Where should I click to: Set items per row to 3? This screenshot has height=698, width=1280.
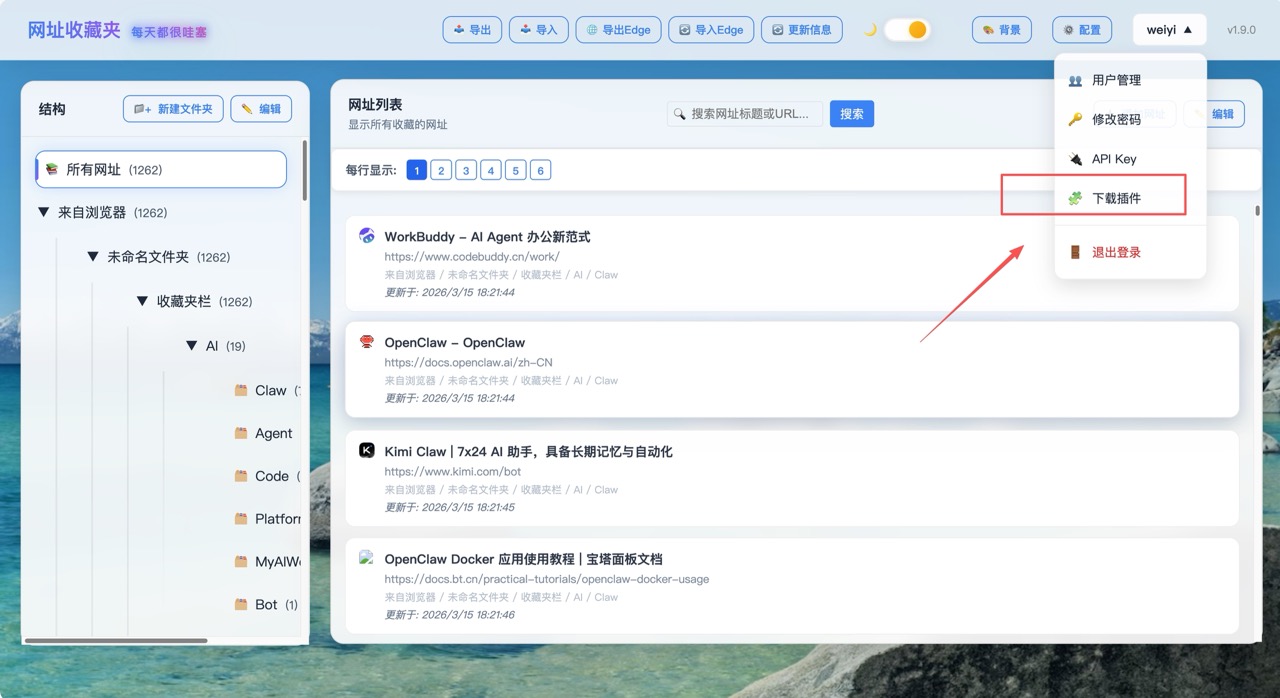point(466,171)
